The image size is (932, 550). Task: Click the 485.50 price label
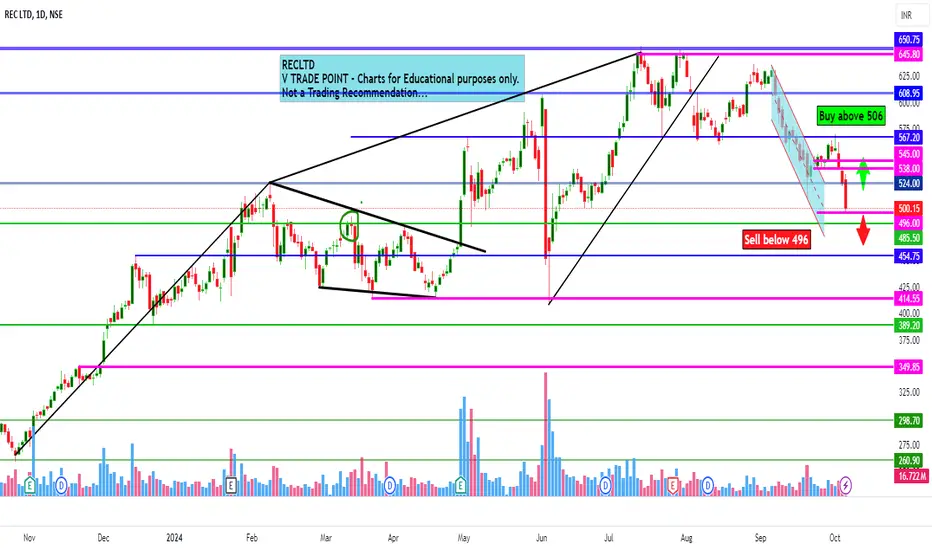(x=909, y=238)
